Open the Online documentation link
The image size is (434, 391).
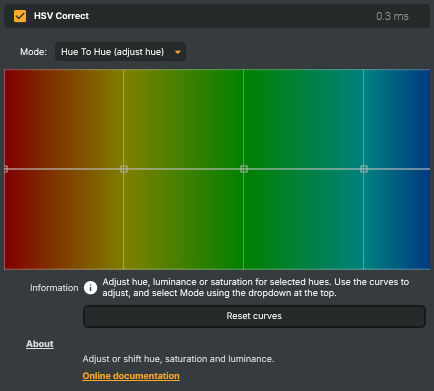[131, 376]
